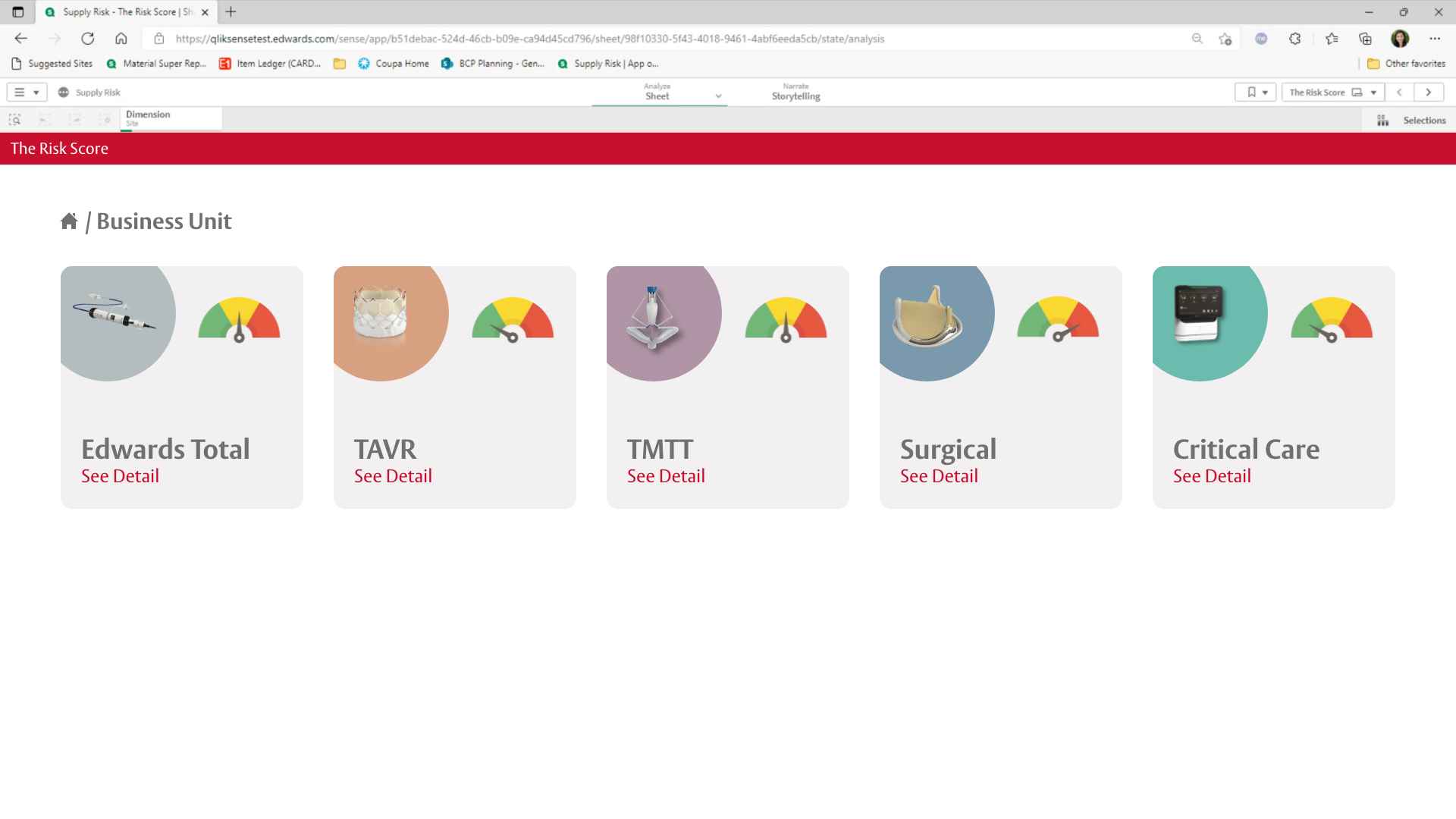Open the browser profile avatar
Screen dimensions: 1456x819
pos(1400,39)
